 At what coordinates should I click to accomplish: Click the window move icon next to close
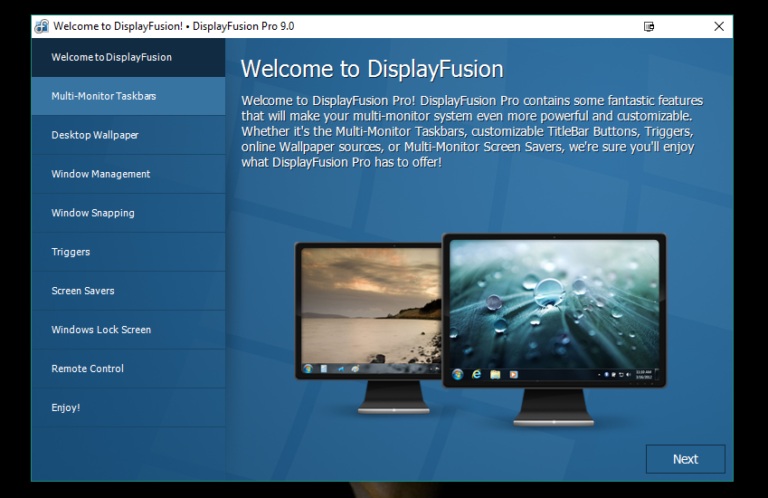pos(648,26)
